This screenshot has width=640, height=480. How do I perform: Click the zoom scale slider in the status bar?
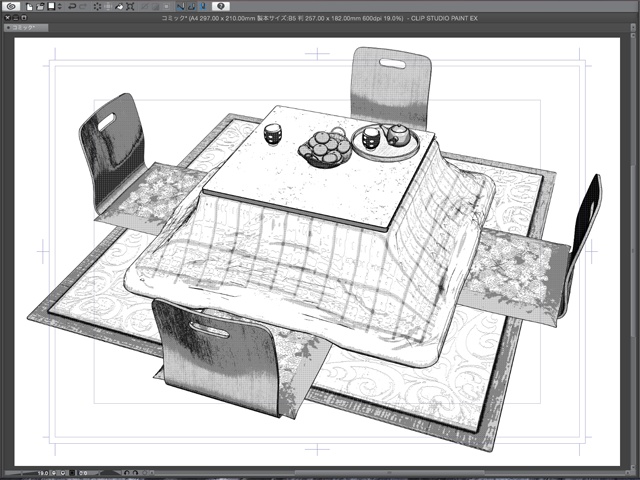[21, 473]
